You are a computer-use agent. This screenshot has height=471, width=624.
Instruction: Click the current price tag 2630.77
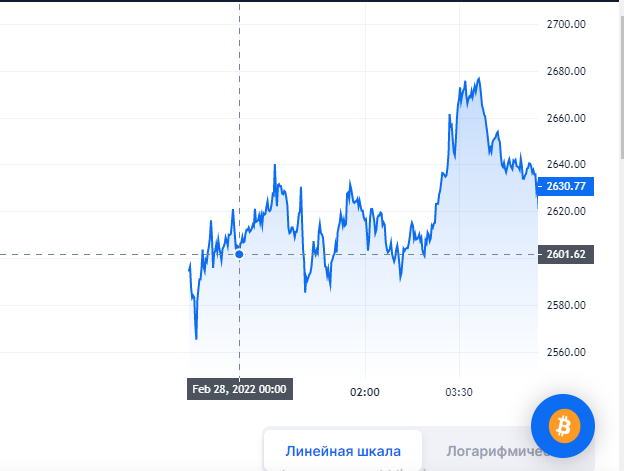(566, 186)
